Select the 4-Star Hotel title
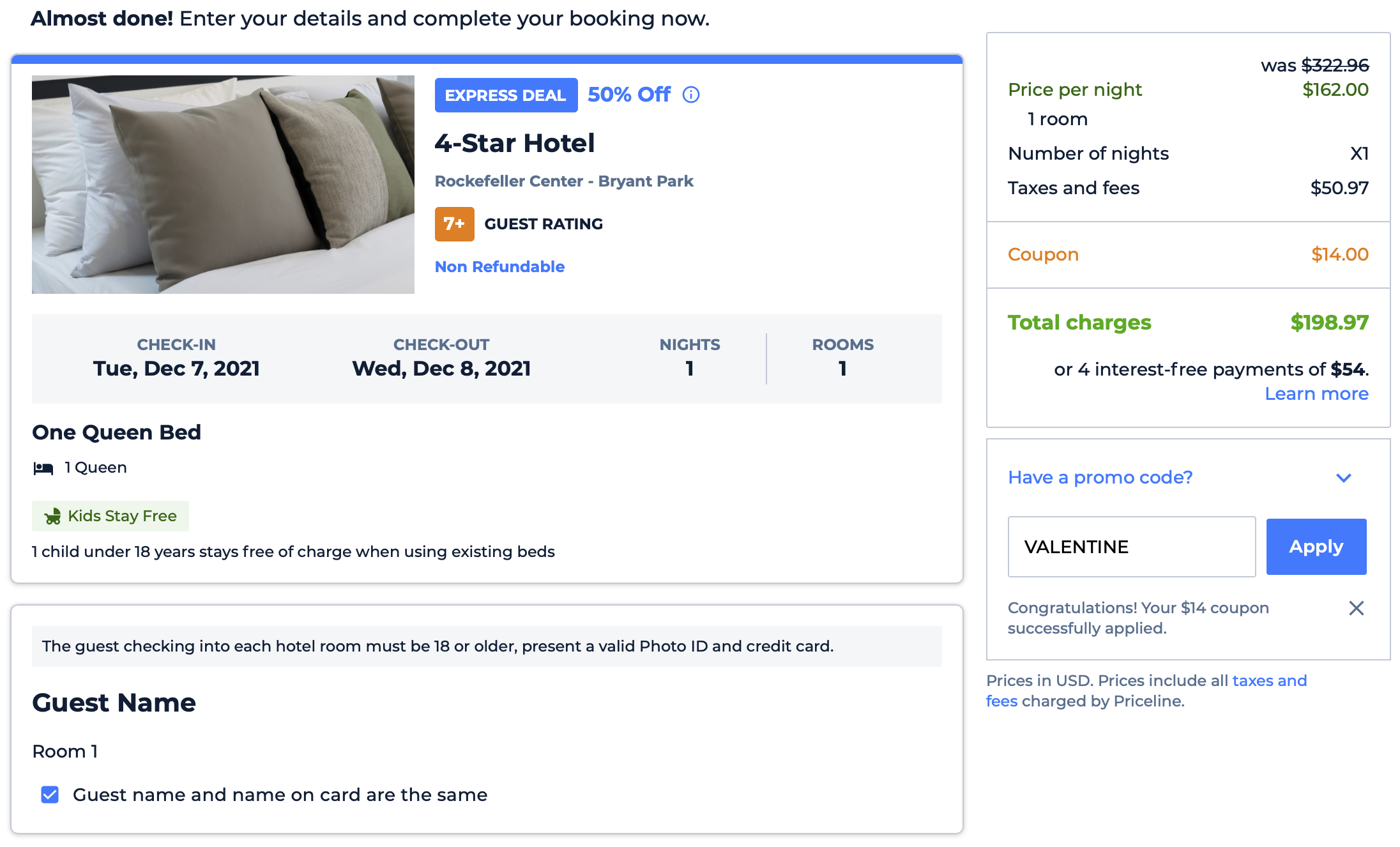 [515, 142]
